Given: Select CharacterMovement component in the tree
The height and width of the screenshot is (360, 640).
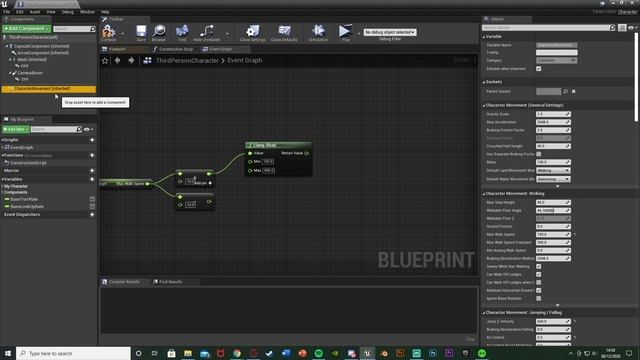Looking at the screenshot, I should click(x=49, y=89).
